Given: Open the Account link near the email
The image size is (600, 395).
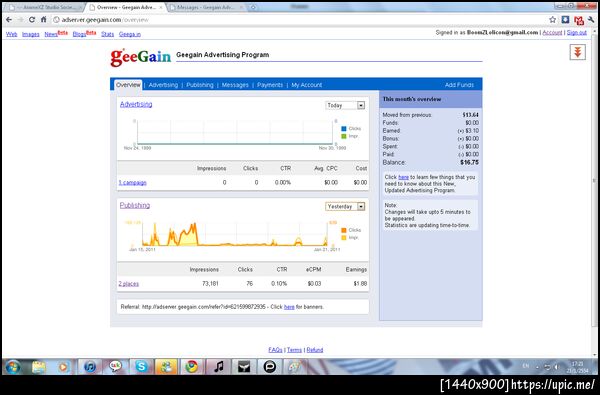Looking at the screenshot, I should coord(552,33).
